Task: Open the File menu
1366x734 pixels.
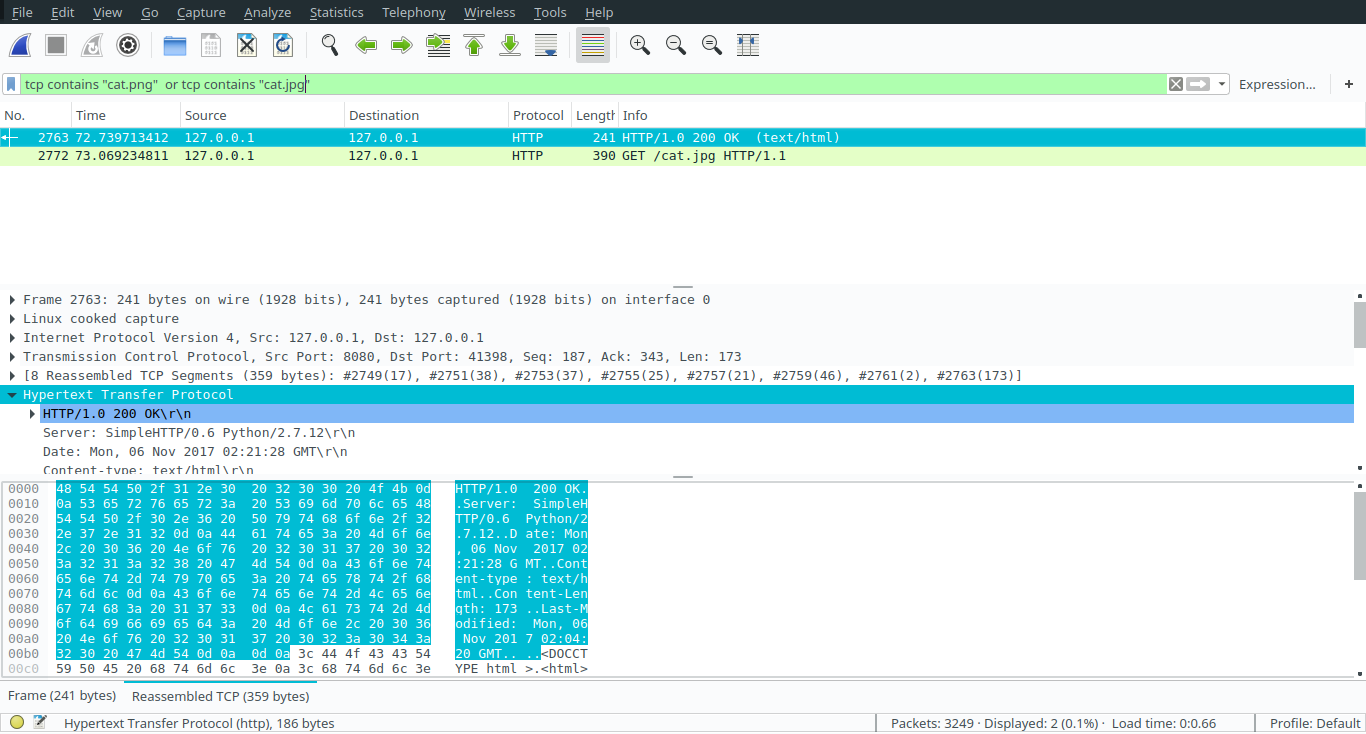Action: click(22, 12)
